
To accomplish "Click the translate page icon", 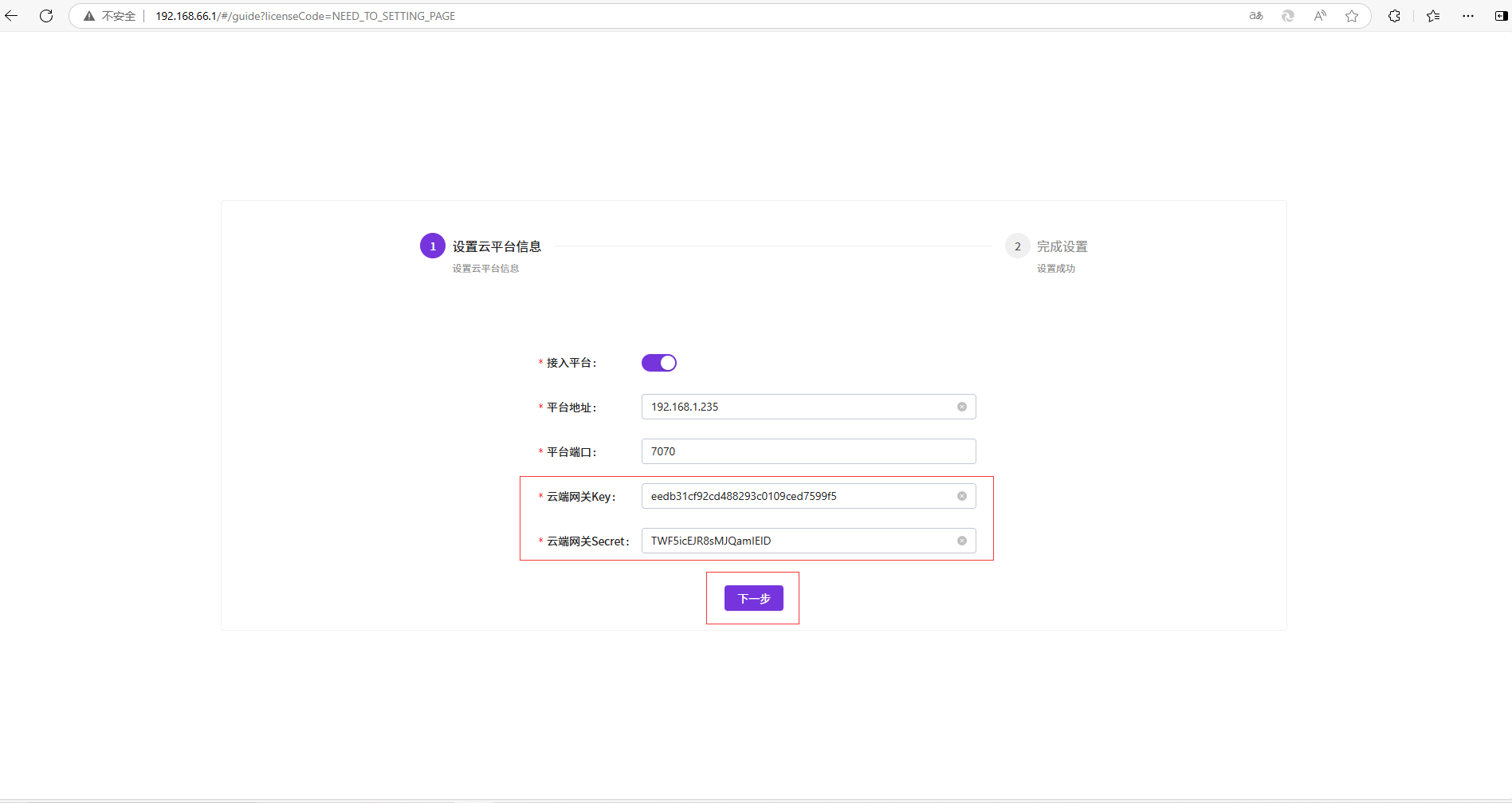I will coord(1256,16).
